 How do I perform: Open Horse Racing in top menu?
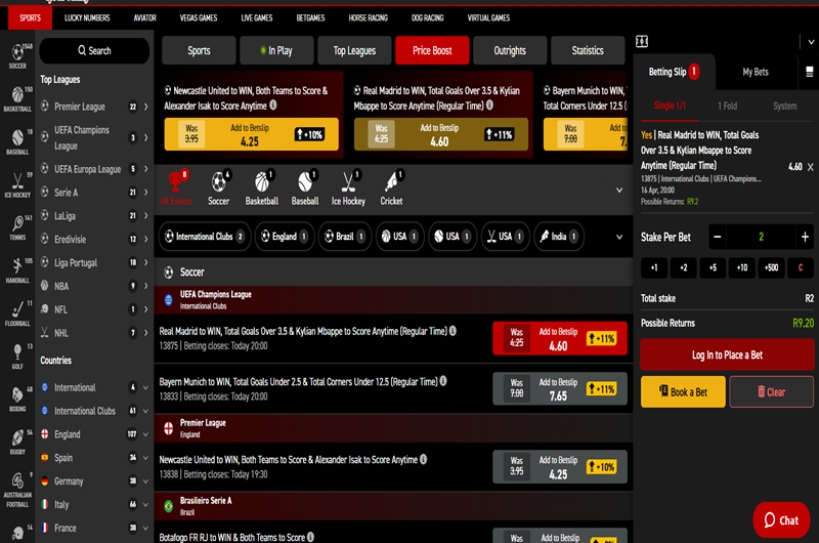coord(368,18)
